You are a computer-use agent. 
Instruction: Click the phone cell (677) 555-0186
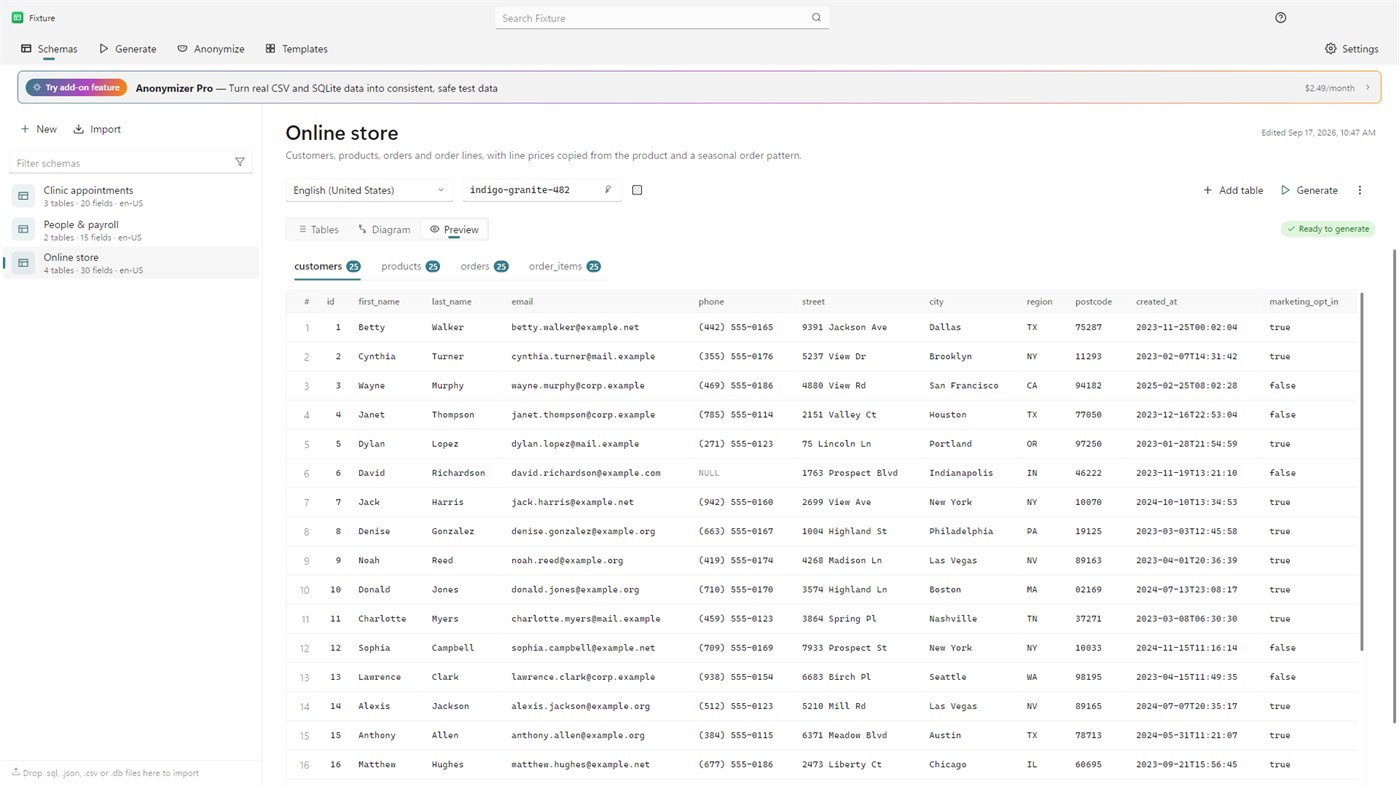tap(736, 764)
